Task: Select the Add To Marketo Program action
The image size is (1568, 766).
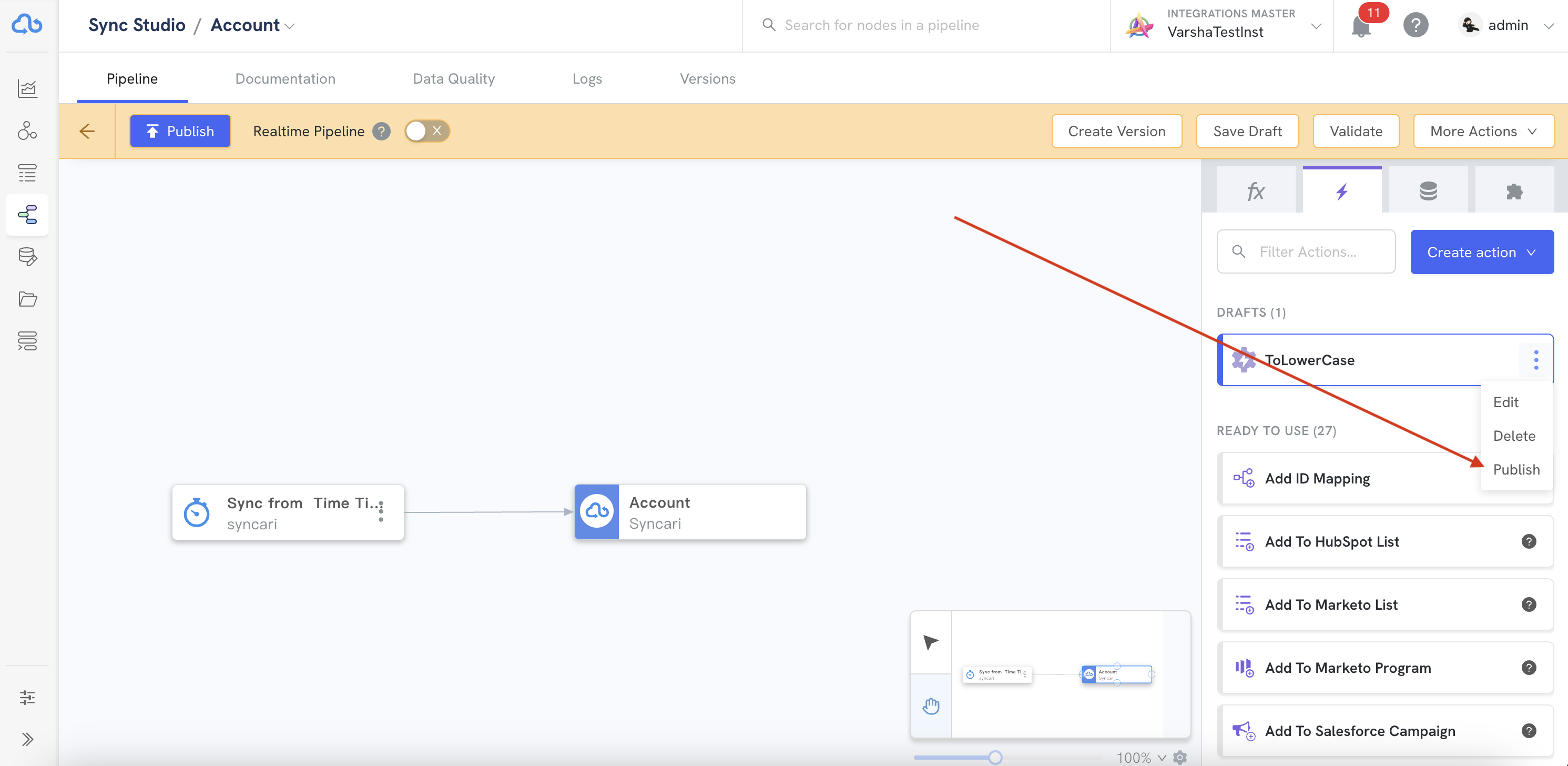Action: (x=1385, y=668)
